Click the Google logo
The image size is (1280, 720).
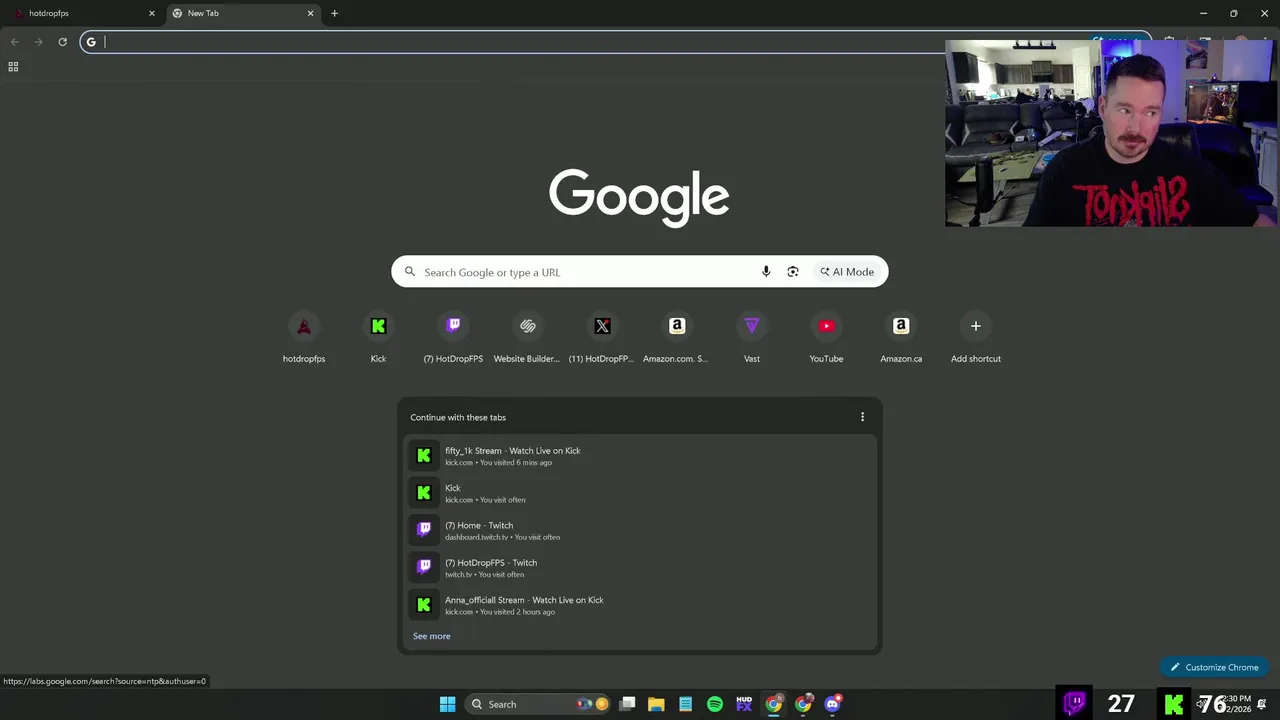click(x=639, y=197)
